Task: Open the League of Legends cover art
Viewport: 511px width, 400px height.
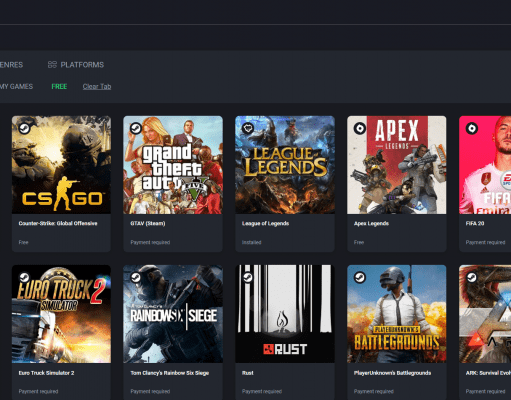Action: 285,165
